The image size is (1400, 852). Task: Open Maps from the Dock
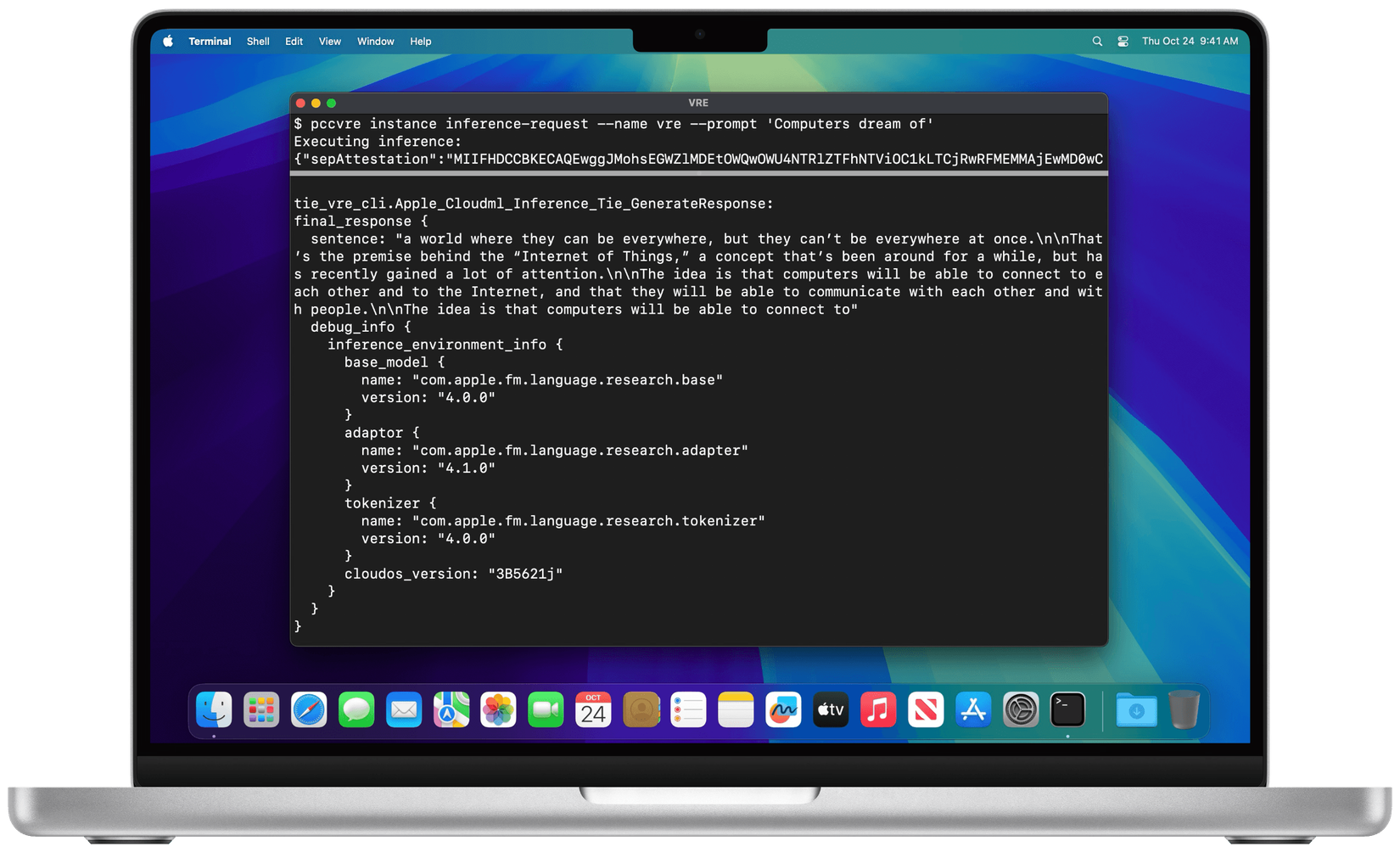coord(451,710)
